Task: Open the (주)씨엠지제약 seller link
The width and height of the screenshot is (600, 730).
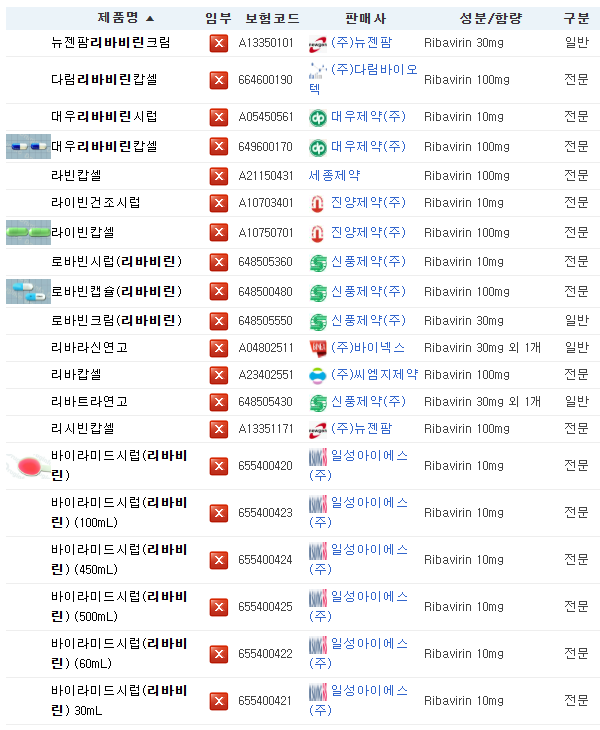Action: (374, 374)
